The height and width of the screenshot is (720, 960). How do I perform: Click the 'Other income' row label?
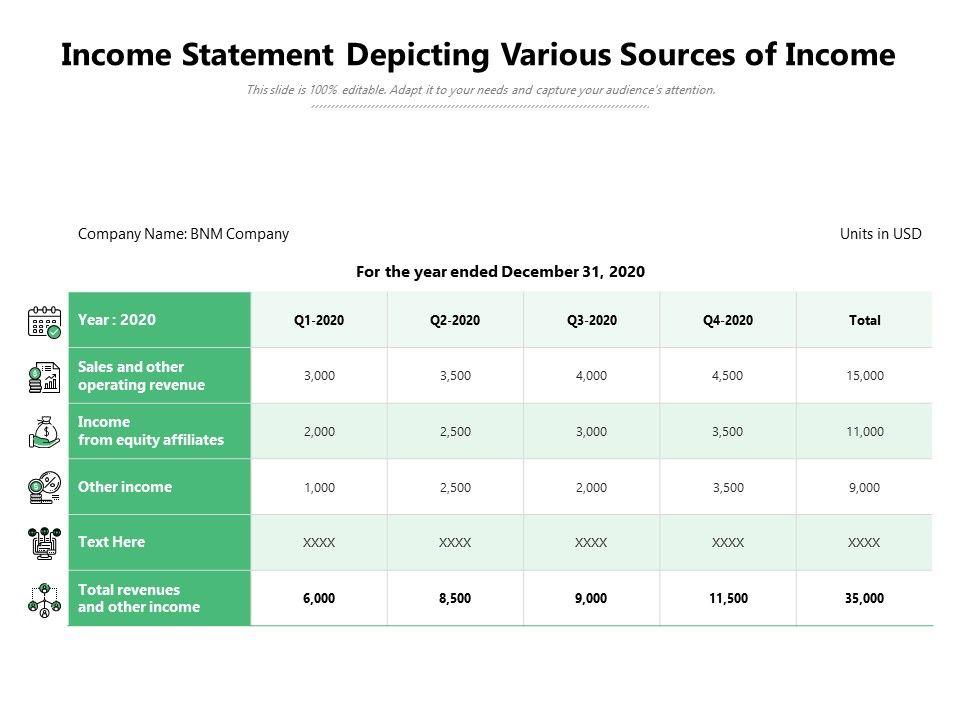pos(125,487)
